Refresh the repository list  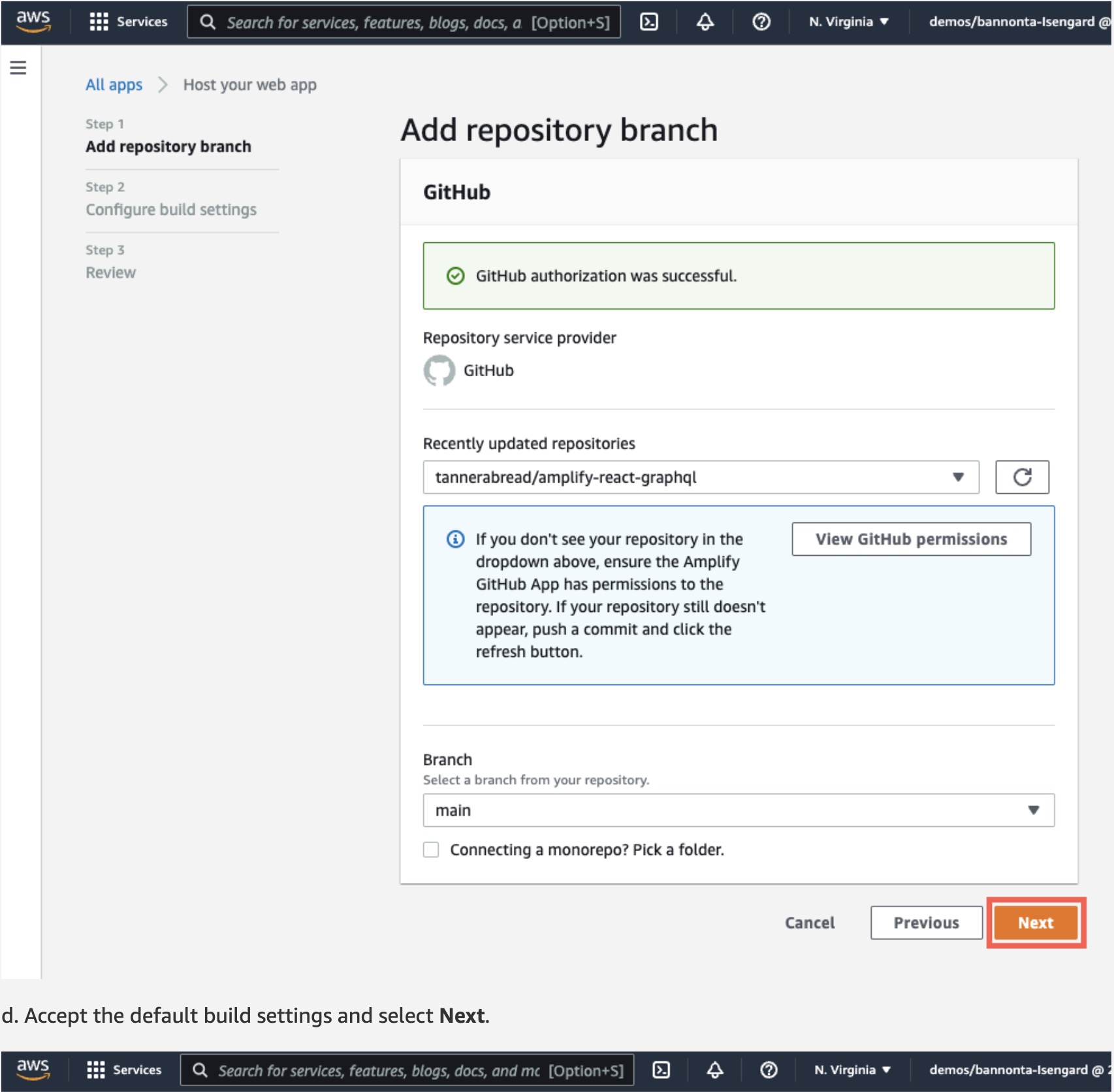click(1021, 477)
